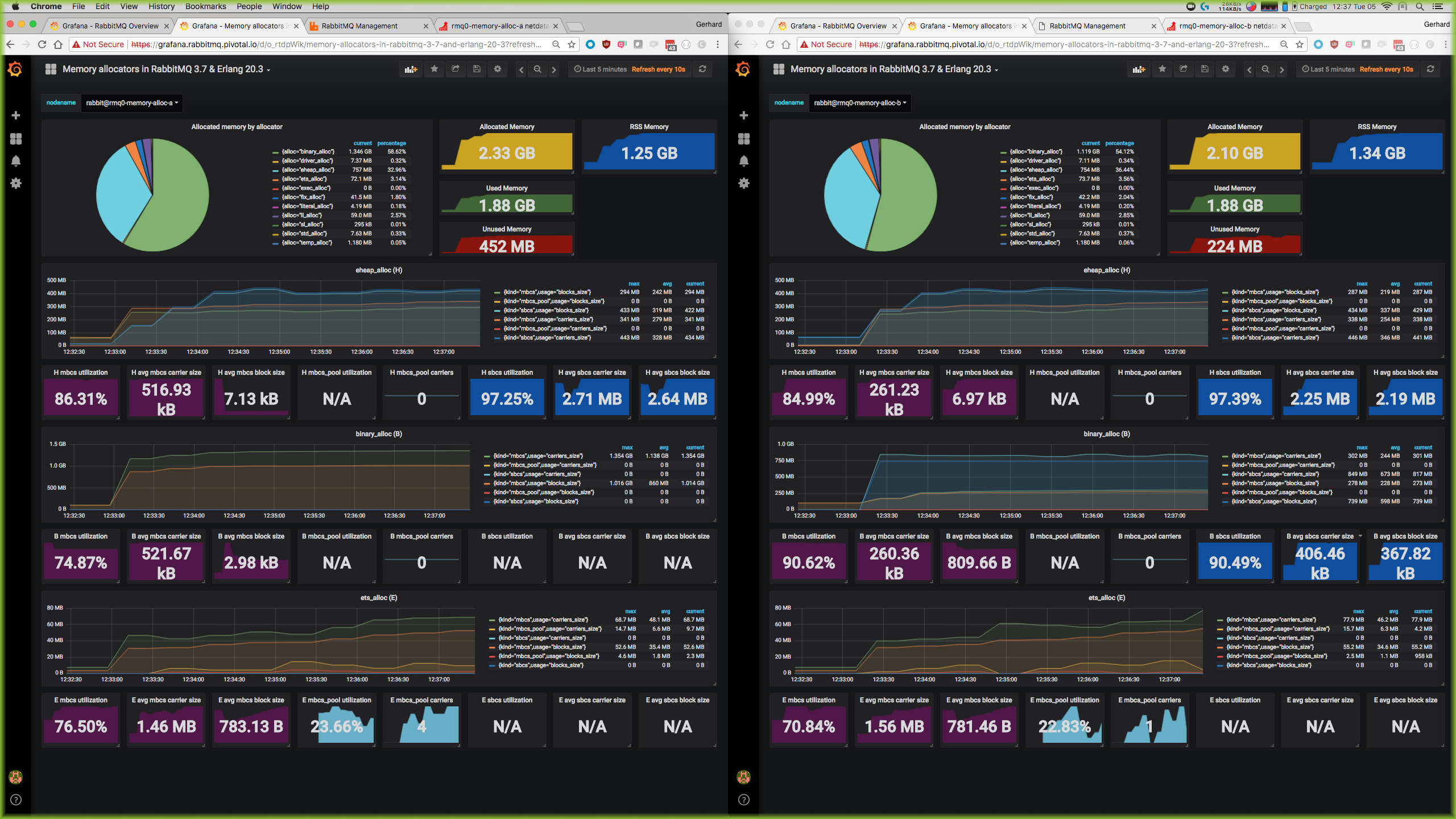Click refresh dashboard icon in right window
1456x819 pixels.
pos(1430,69)
